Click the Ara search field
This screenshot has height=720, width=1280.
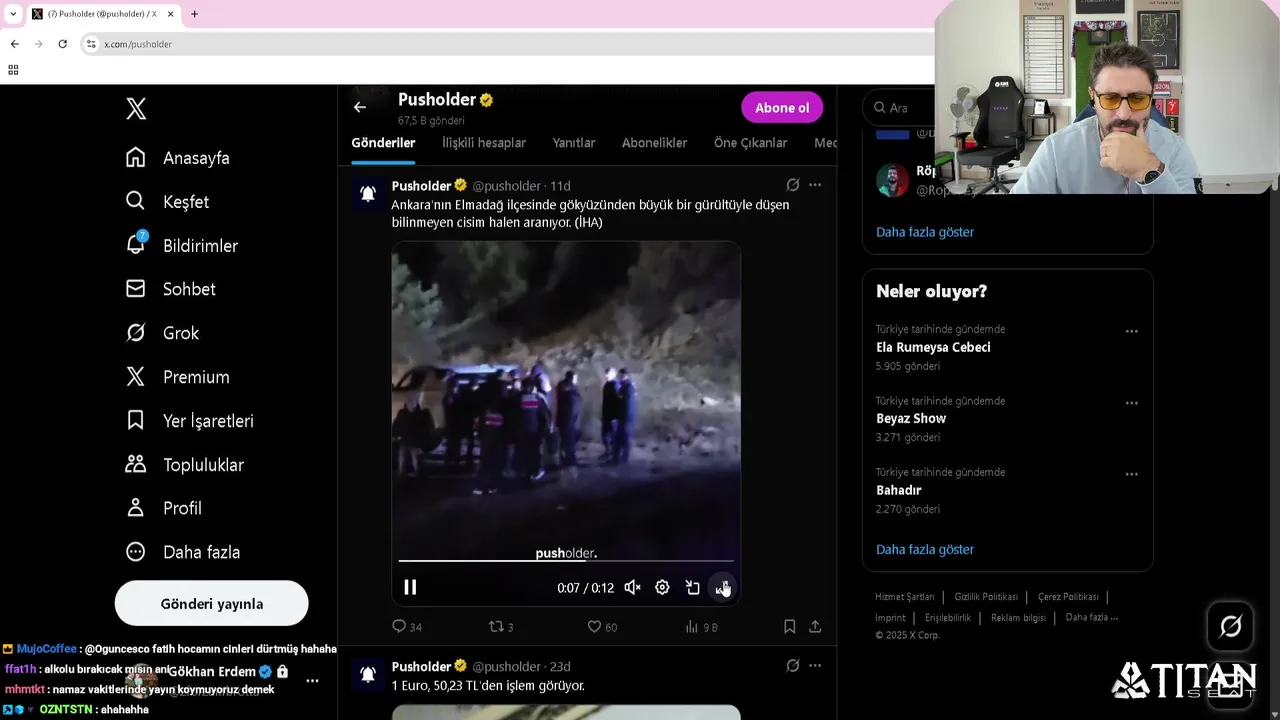point(900,108)
